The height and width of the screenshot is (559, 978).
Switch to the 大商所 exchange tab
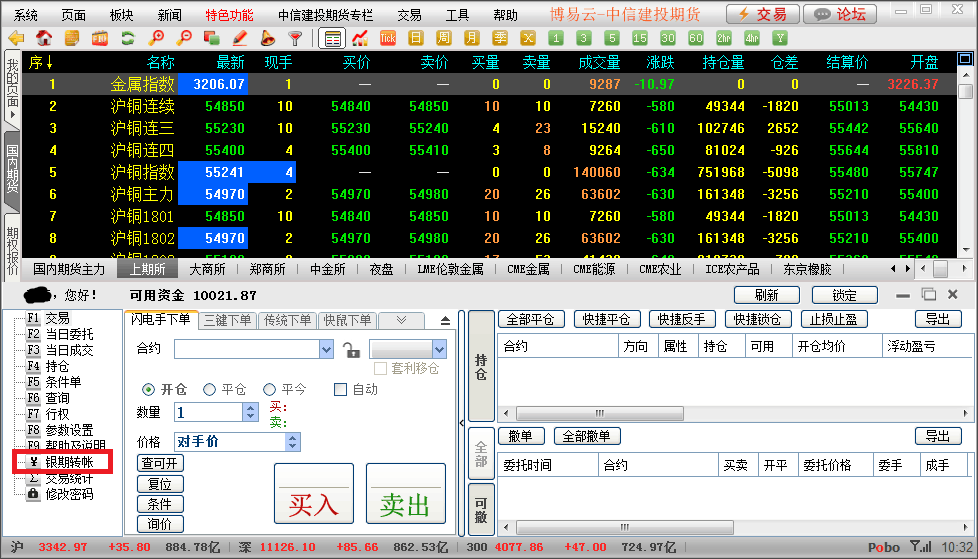(x=209, y=269)
